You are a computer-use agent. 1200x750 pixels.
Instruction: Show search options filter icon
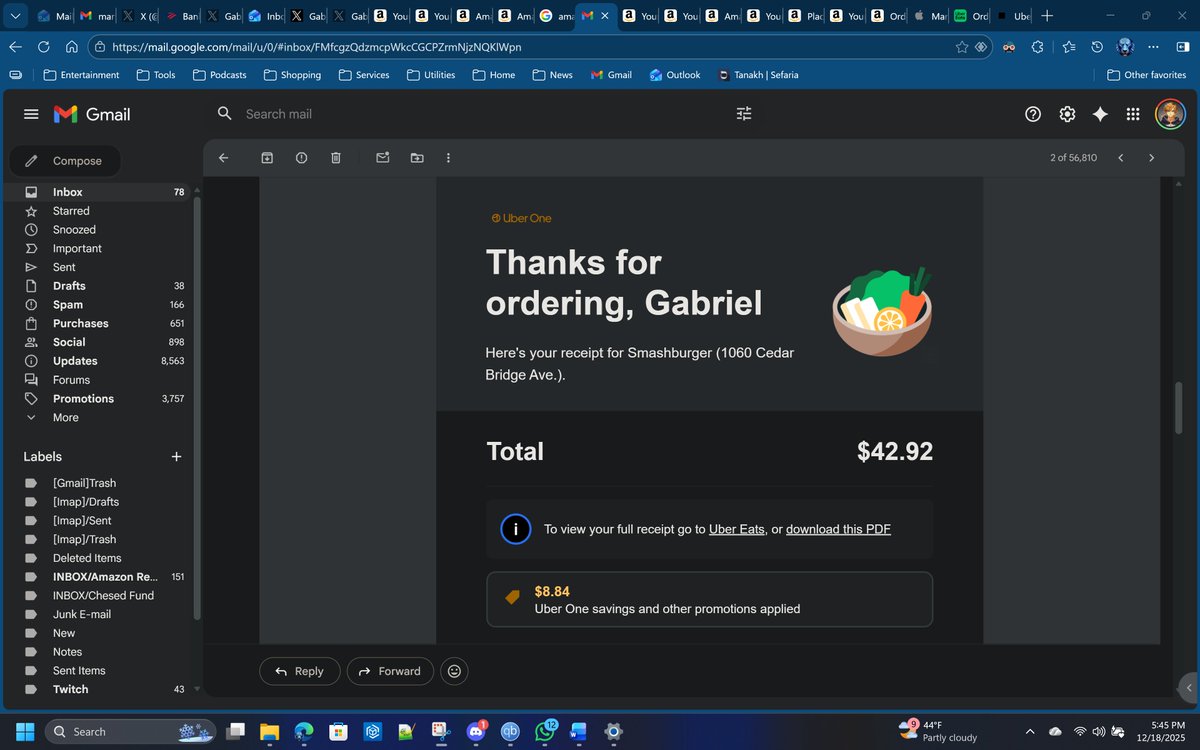(x=744, y=114)
